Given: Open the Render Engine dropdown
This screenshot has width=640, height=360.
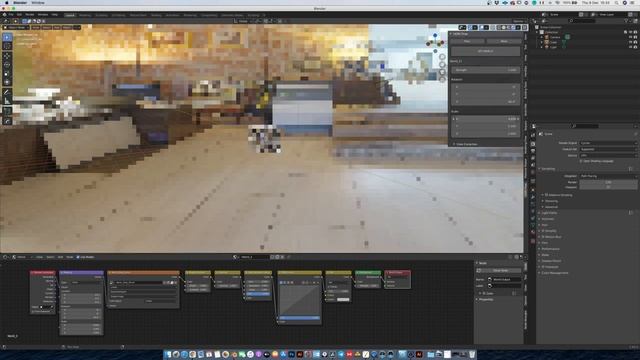Looking at the screenshot, I should (608, 143).
